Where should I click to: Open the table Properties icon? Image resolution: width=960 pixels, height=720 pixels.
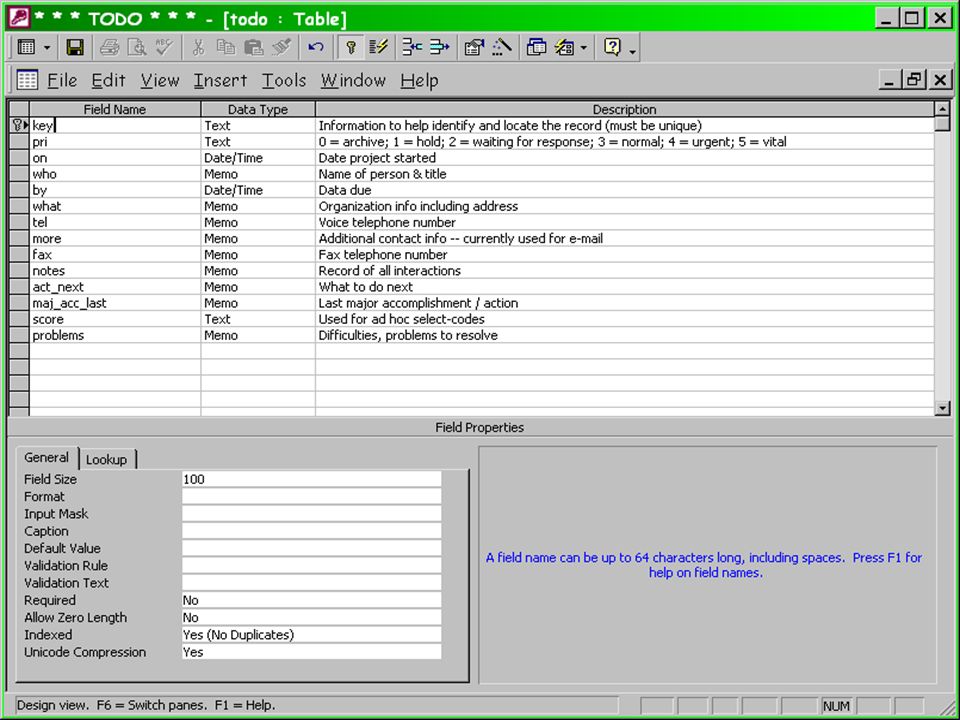click(x=474, y=47)
